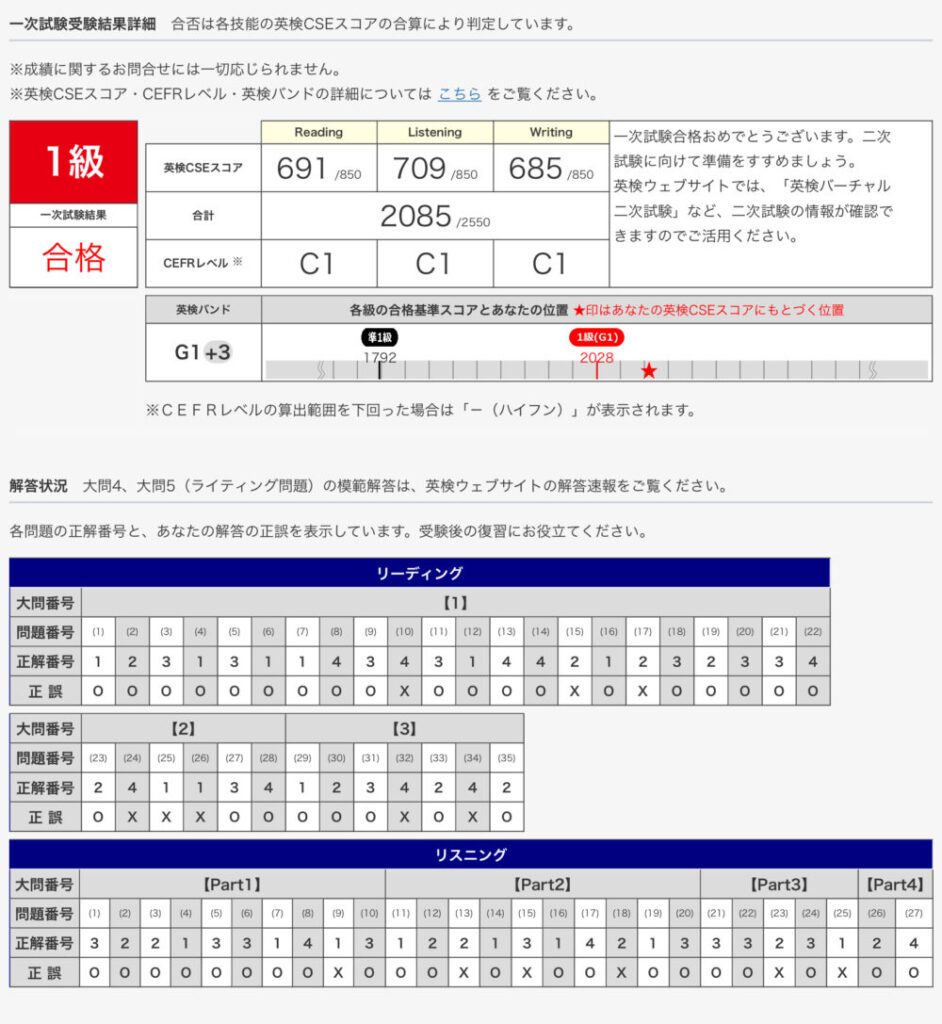Select the Listening column header
Image resolution: width=942 pixels, height=1024 pixels.
coord(434,132)
